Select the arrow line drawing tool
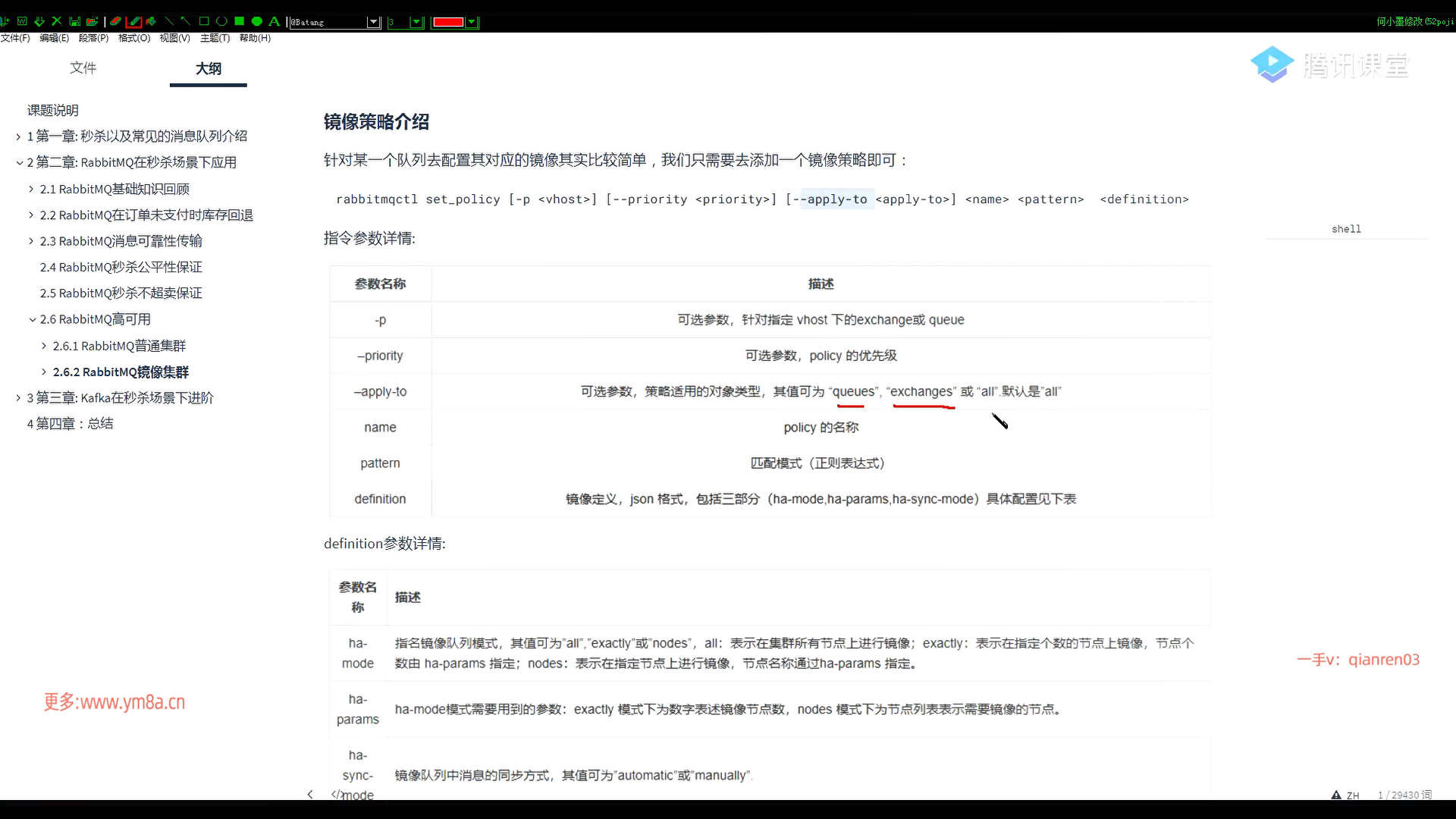 (x=186, y=21)
